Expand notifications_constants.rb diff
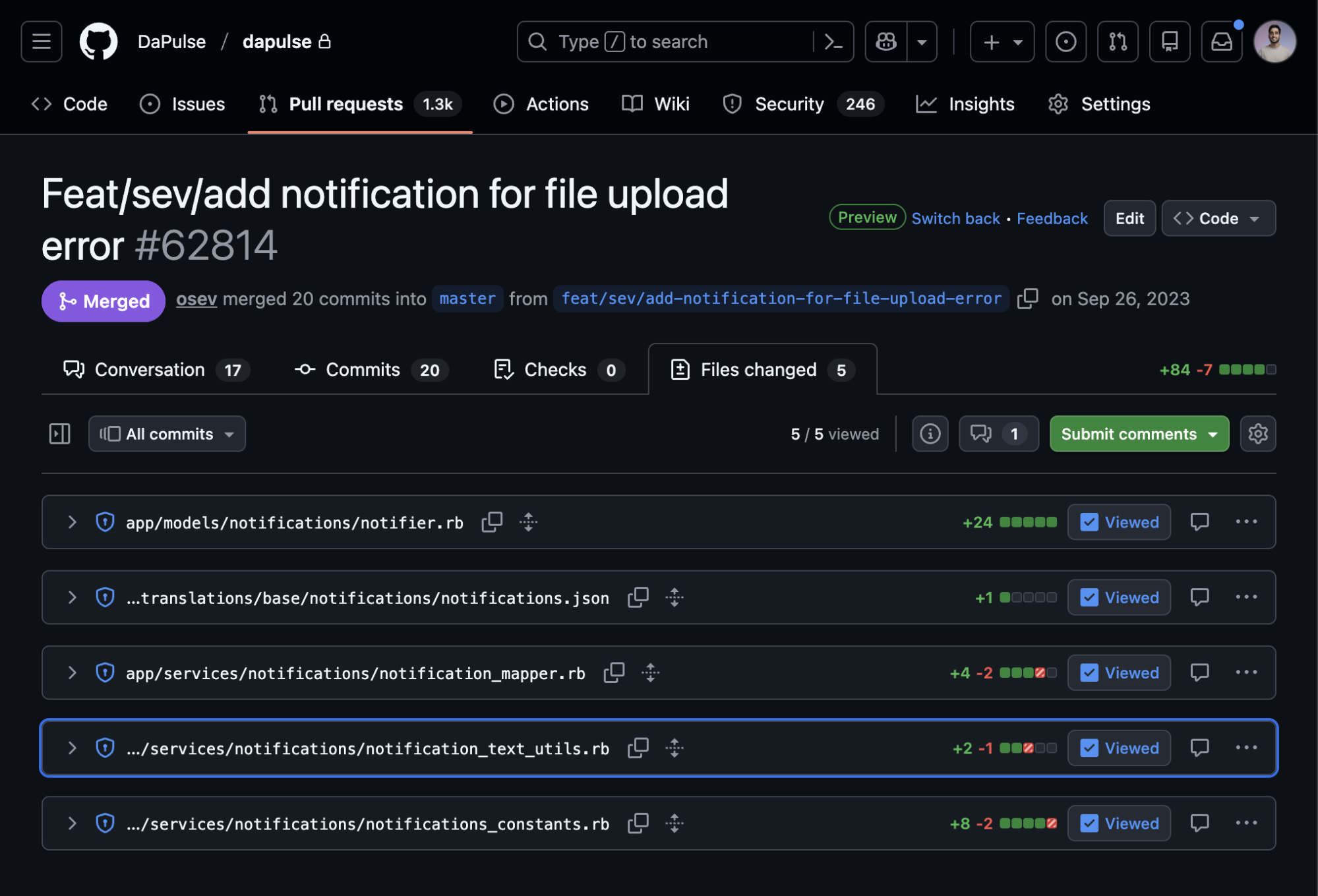Viewport: 1318px width, 896px height. [x=72, y=823]
